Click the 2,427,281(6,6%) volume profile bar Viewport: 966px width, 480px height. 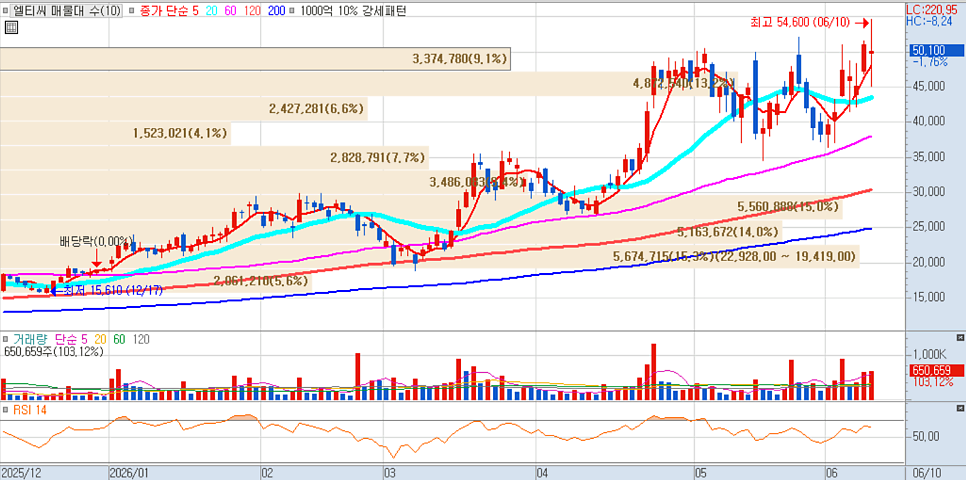coord(184,109)
